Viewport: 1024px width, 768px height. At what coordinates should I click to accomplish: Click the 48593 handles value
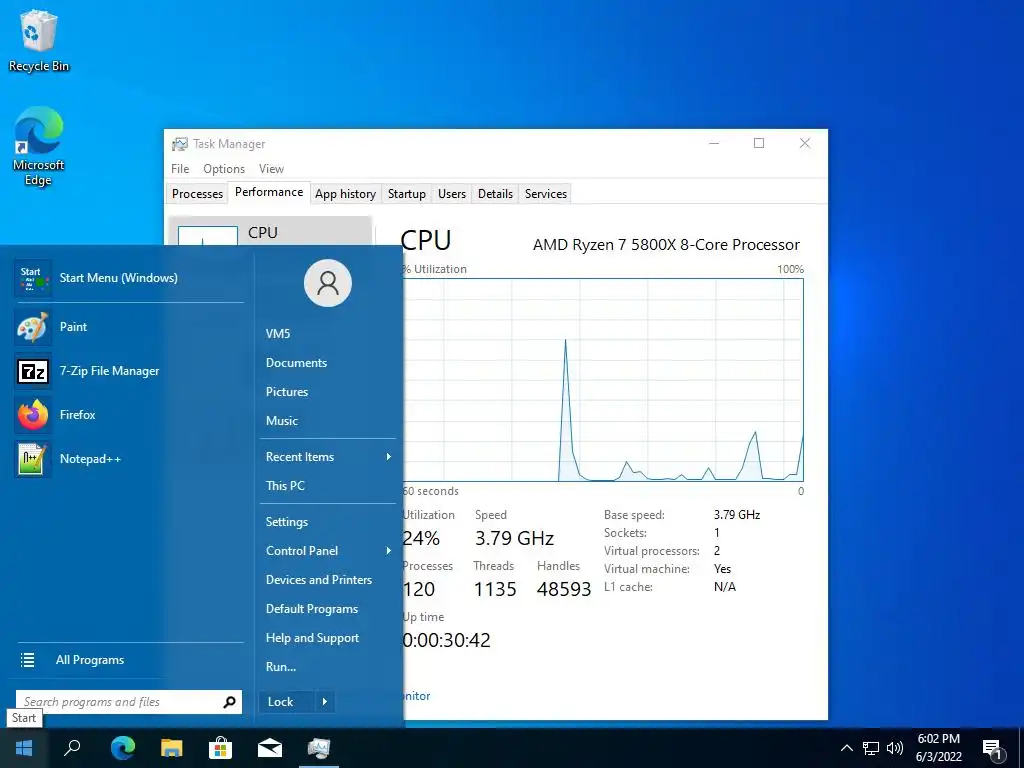[x=564, y=589]
